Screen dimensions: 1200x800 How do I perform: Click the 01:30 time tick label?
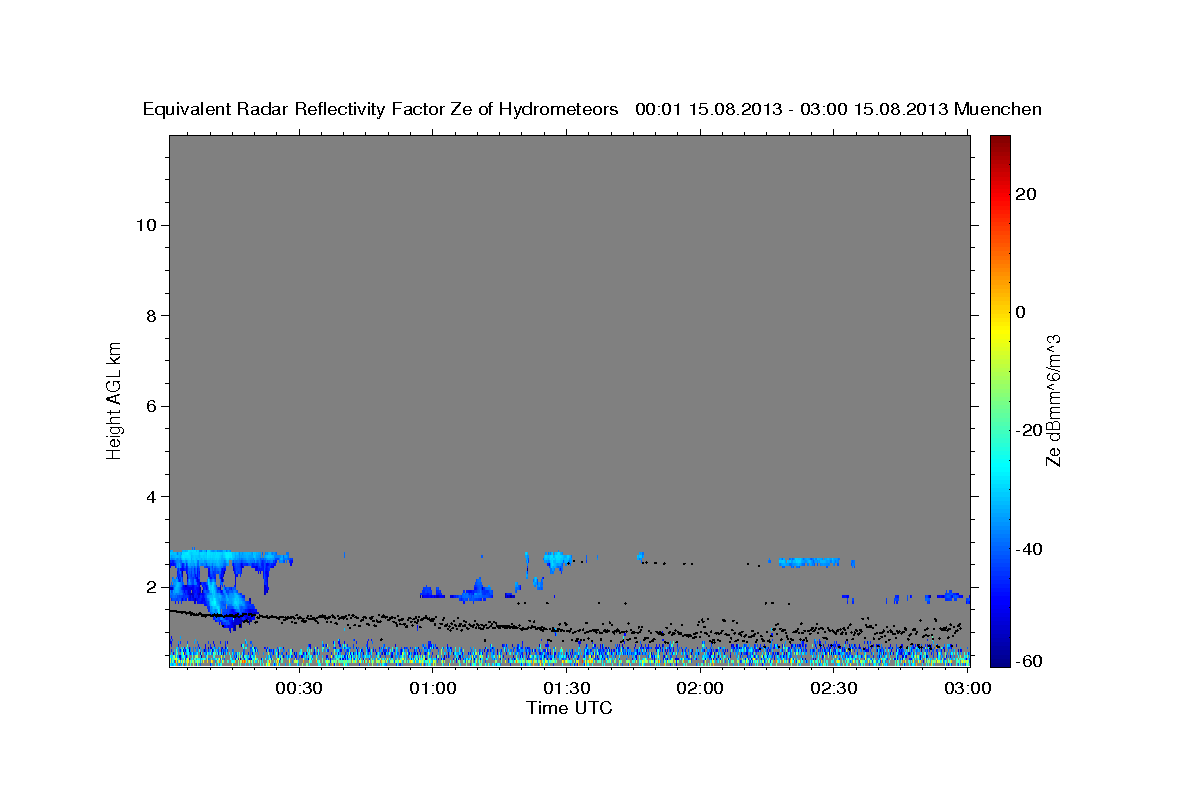pyautogui.click(x=567, y=689)
